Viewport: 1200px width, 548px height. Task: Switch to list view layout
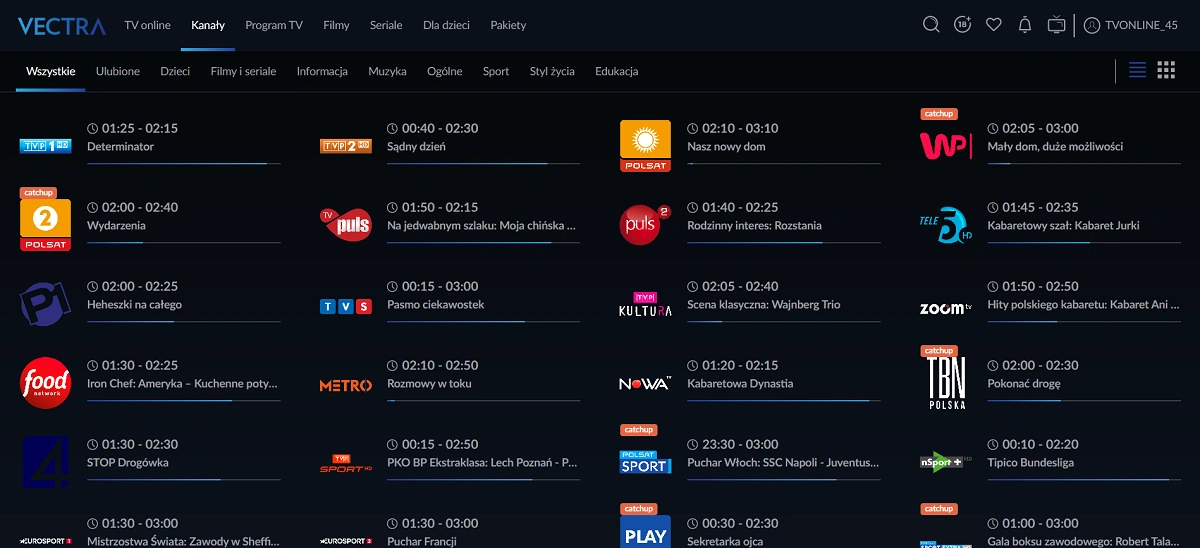coord(1137,70)
